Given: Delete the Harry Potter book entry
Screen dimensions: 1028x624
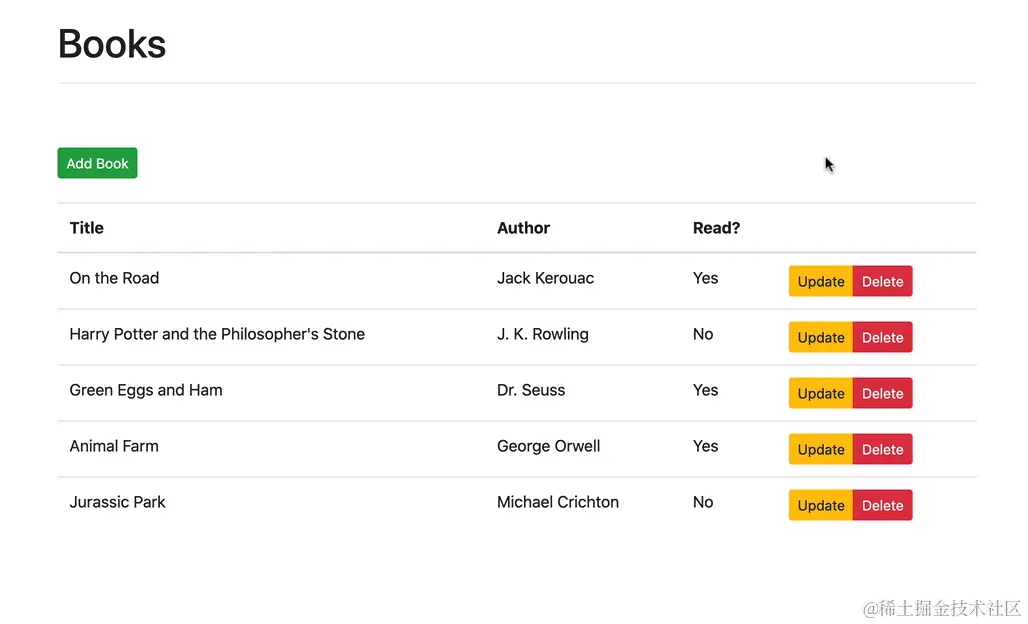Looking at the screenshot, I should [x=882, y=337].
